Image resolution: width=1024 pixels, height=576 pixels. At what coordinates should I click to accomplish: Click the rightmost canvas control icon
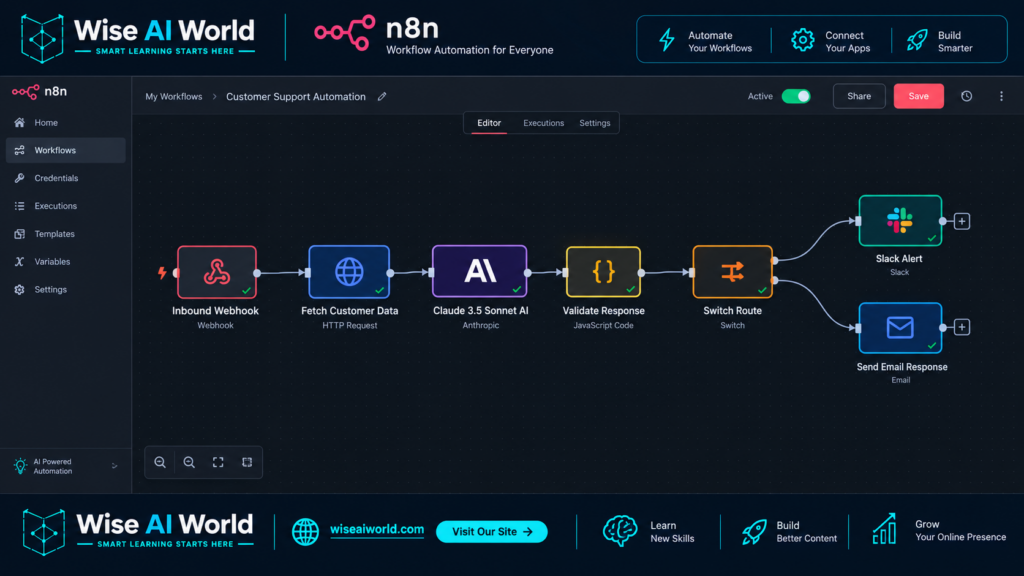point(247,462)
